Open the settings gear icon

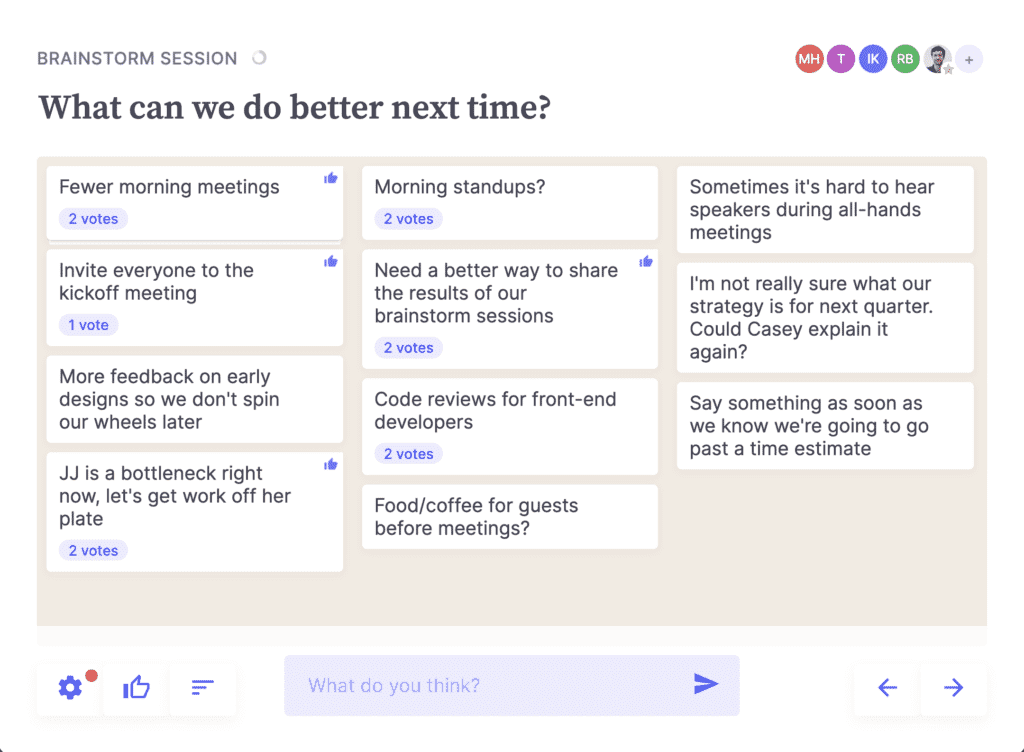(70, 687)
